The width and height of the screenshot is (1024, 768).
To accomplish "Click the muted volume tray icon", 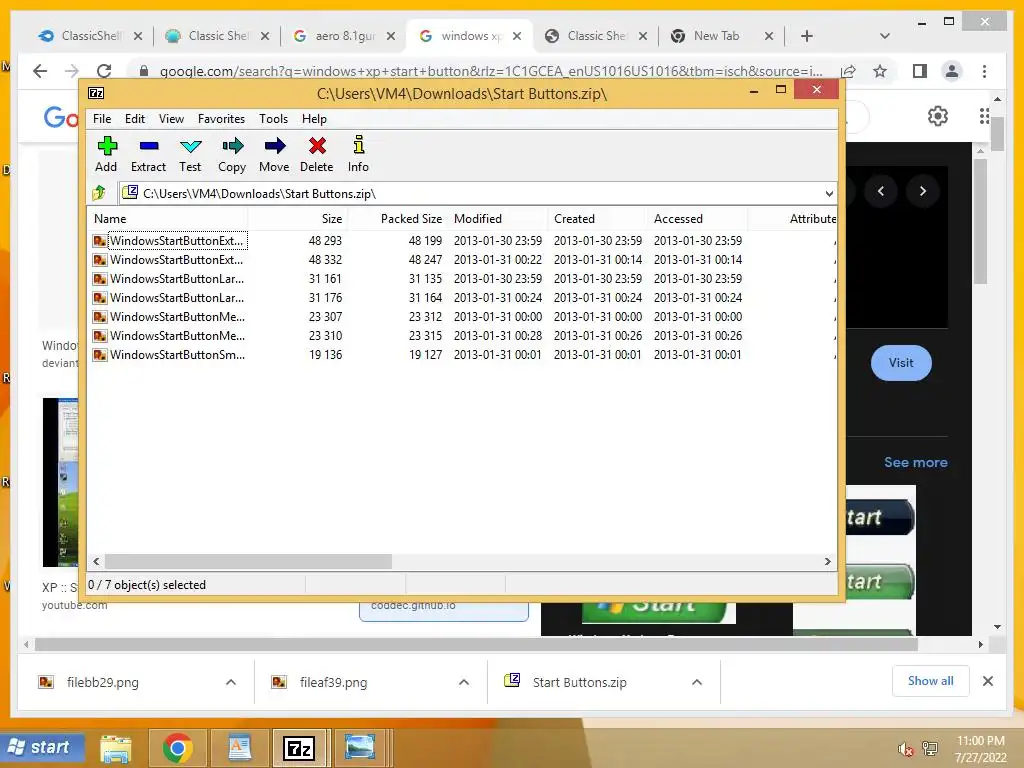I will (x=905, y=749).
